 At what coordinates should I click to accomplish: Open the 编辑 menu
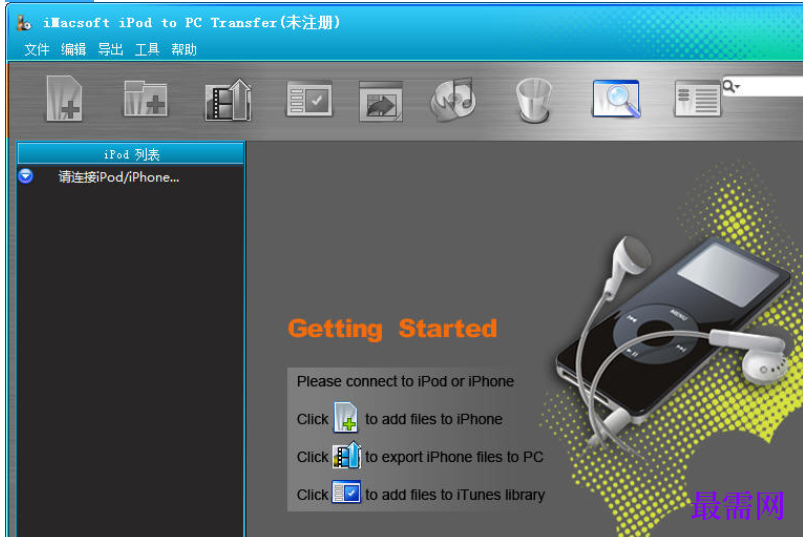pyautogui.click(x=74, y=50)
